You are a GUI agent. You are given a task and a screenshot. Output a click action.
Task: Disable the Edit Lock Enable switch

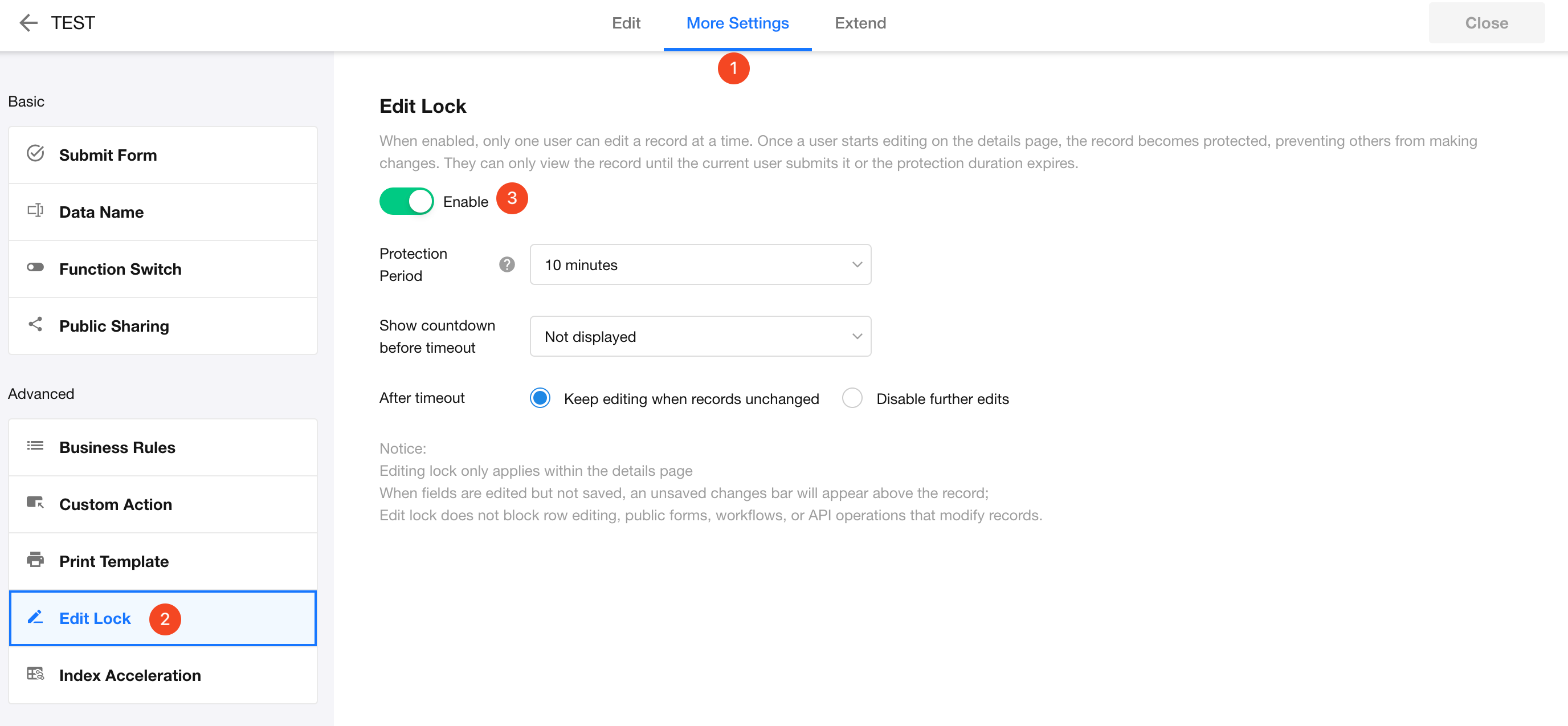click(x=406, y=201)
